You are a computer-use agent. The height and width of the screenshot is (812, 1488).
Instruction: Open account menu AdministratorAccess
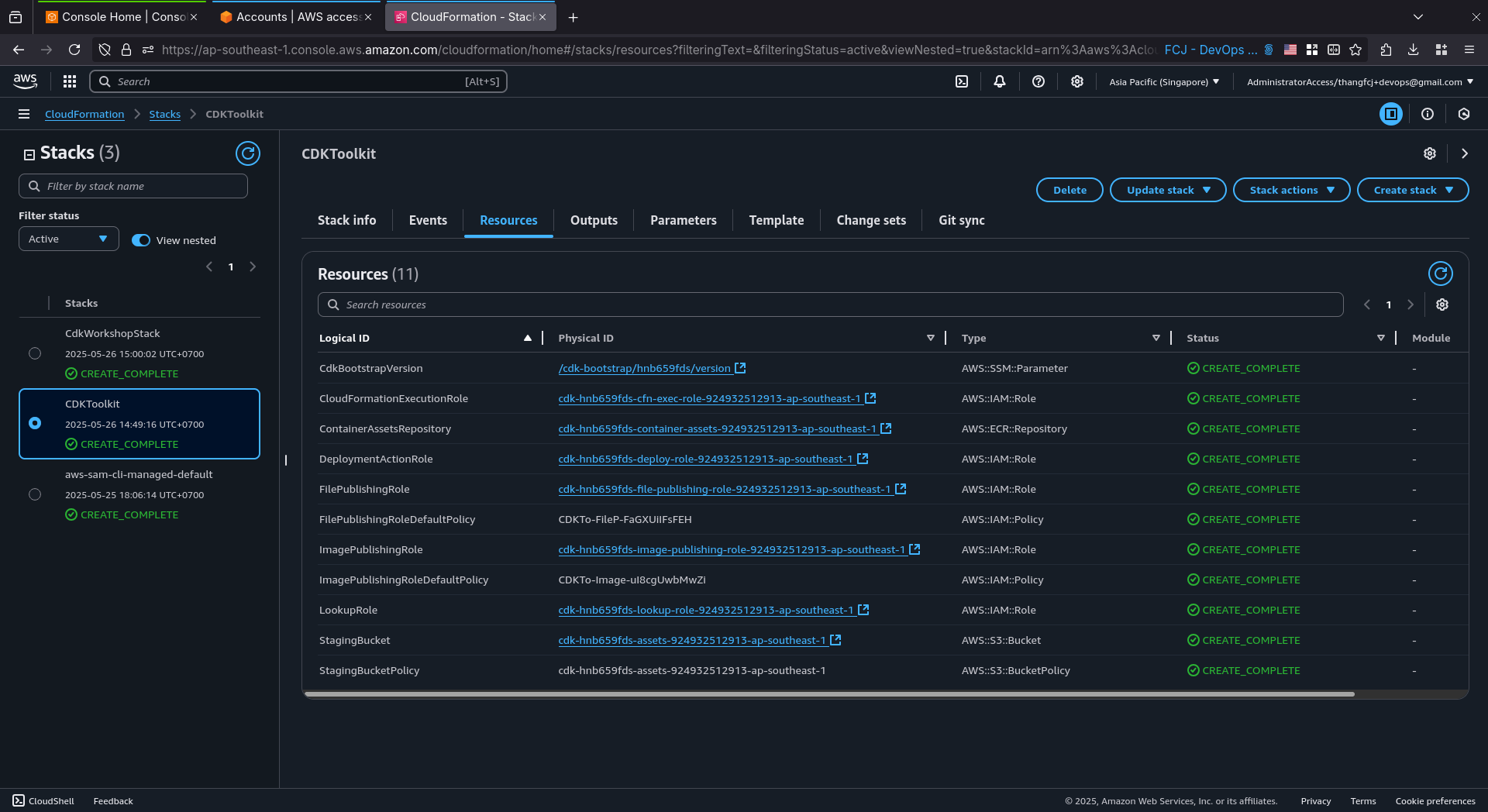pos(1360,81)
